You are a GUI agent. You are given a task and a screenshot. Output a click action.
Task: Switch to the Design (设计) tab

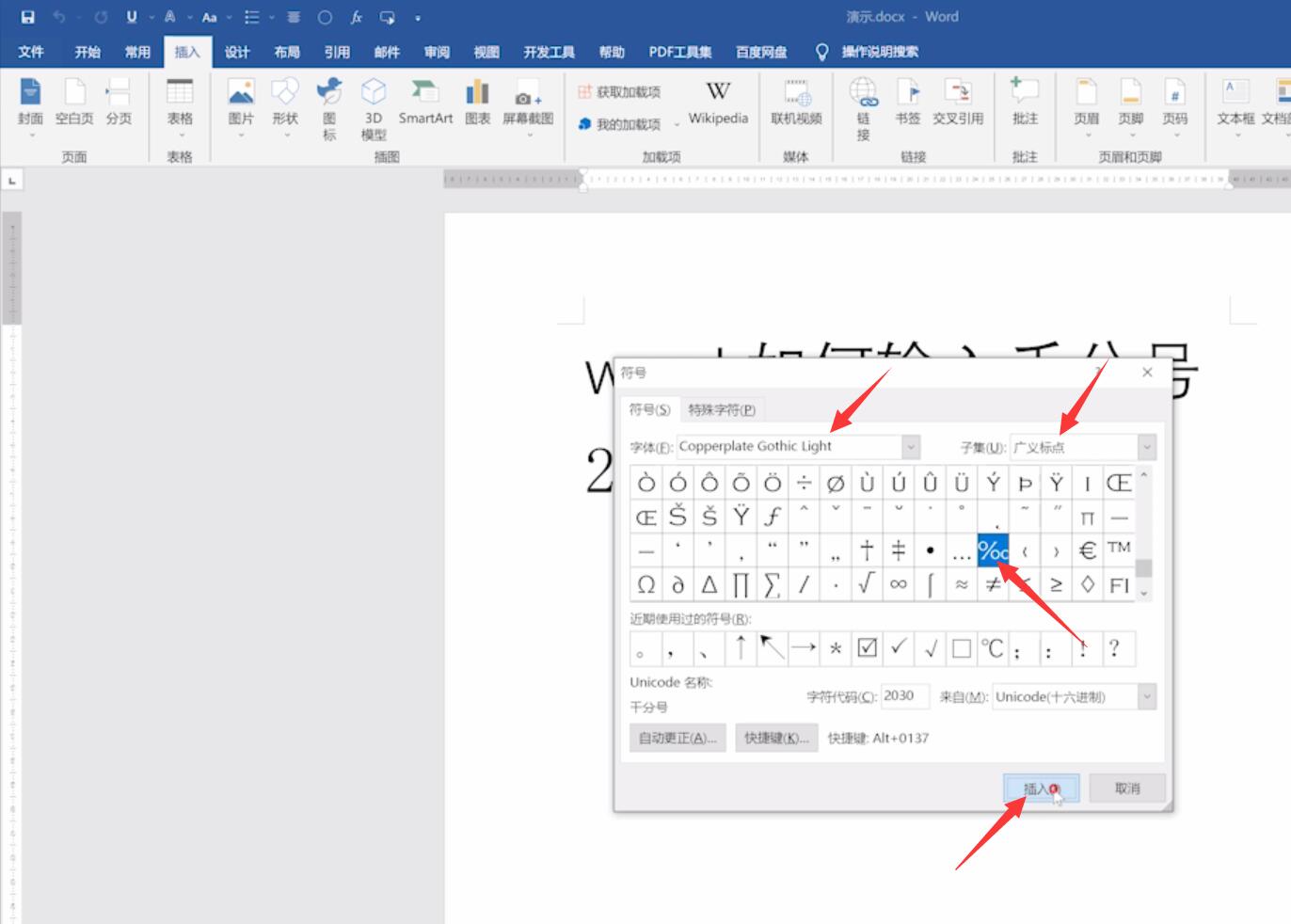pos(237,52)
